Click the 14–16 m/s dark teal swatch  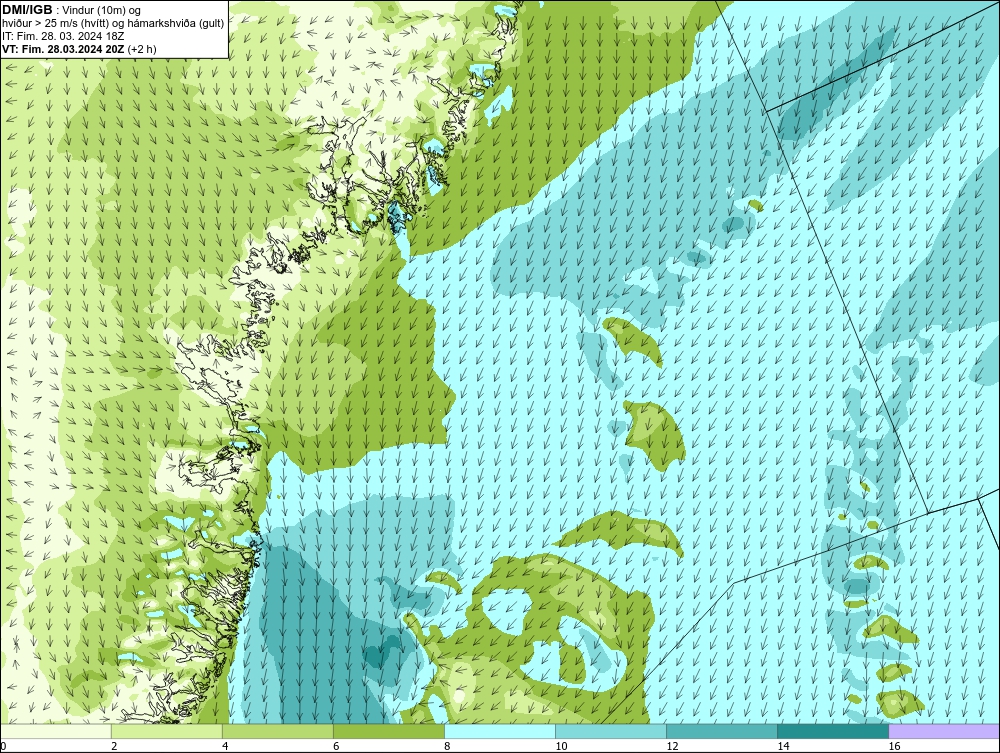tap(833, 731)
